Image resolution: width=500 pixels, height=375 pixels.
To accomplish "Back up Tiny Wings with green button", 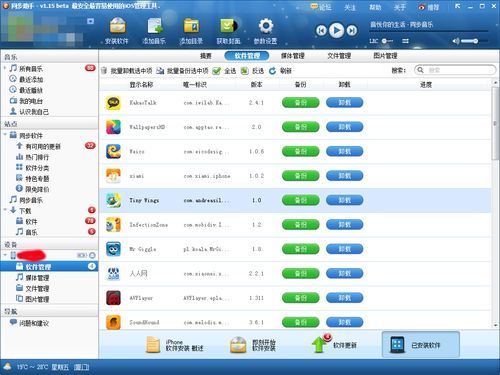I will click(x=301, y=200).
